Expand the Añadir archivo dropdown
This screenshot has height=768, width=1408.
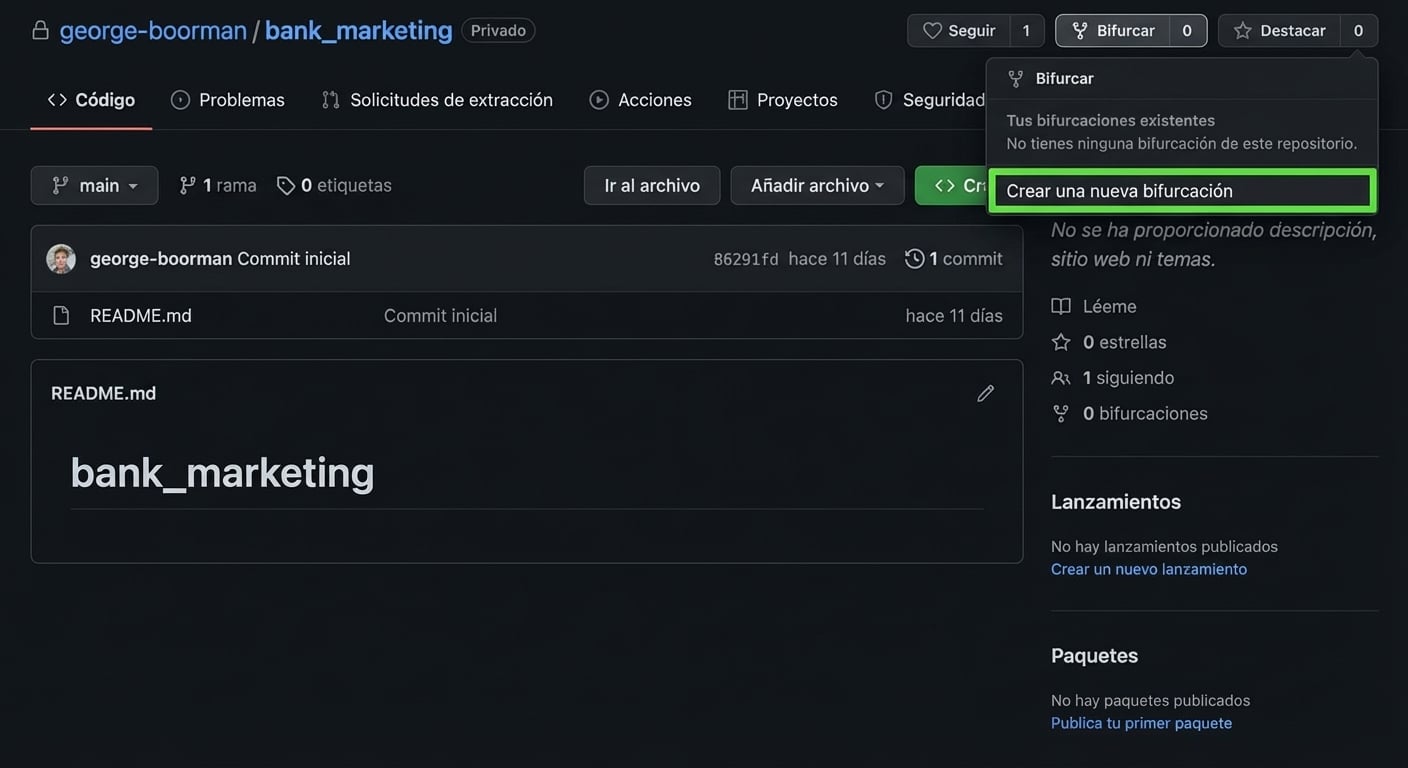point(817,185)
